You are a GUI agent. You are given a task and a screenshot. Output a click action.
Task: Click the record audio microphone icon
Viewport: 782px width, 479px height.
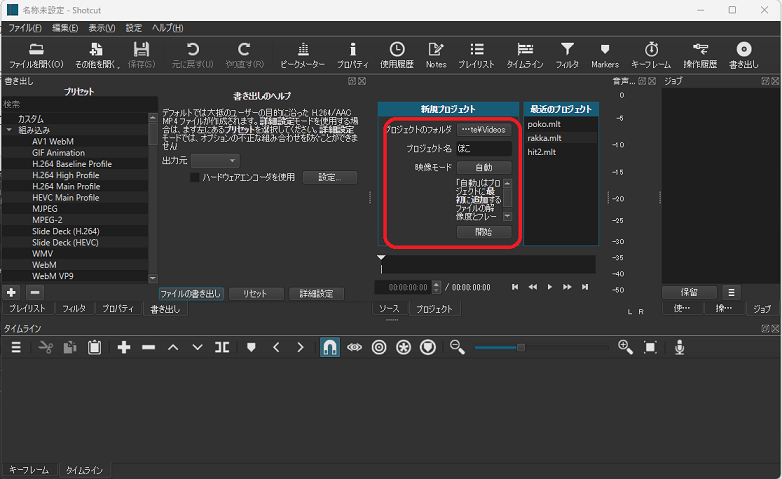pyautogui.click(x=679, y=347)
